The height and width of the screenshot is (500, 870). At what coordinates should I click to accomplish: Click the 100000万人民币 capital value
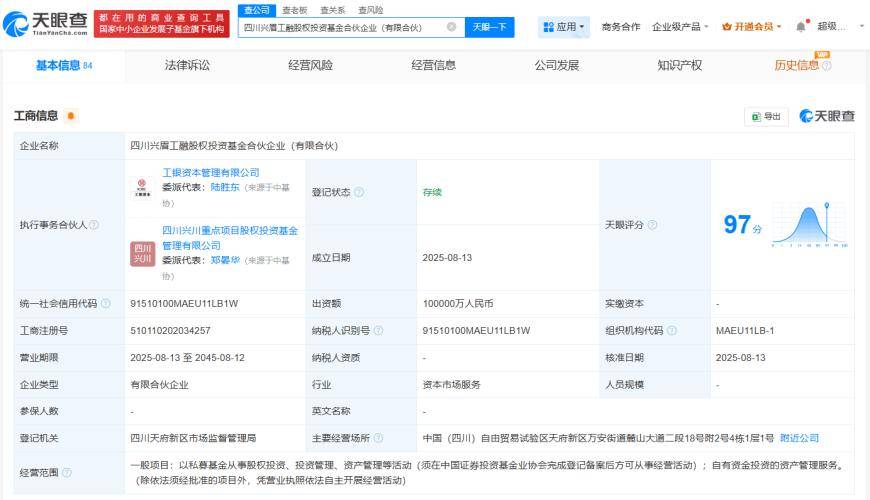[x=458, y=304]
